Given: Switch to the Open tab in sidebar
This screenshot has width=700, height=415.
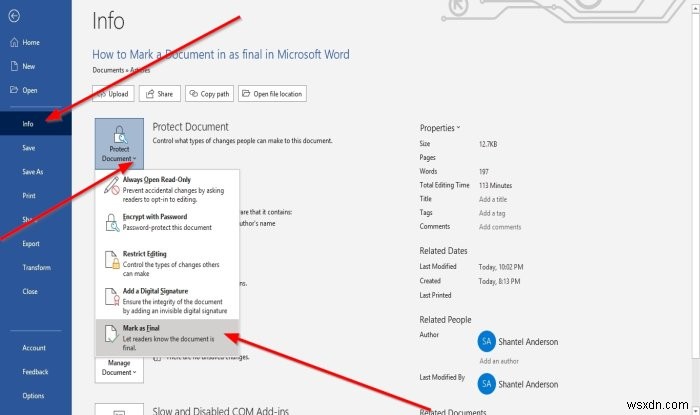Looking at the screenshot, I should point(36,90).
